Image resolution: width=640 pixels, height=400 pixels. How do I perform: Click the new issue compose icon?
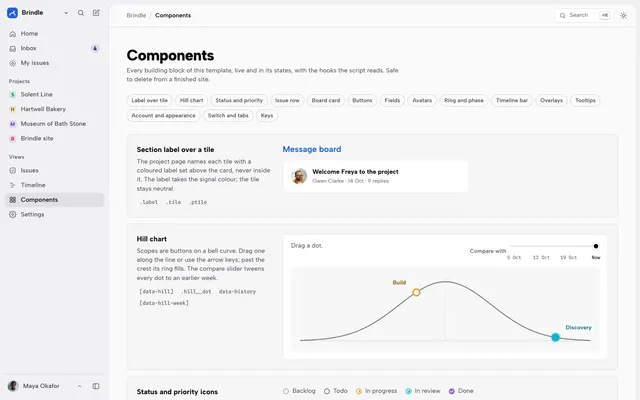click(96, 13)
